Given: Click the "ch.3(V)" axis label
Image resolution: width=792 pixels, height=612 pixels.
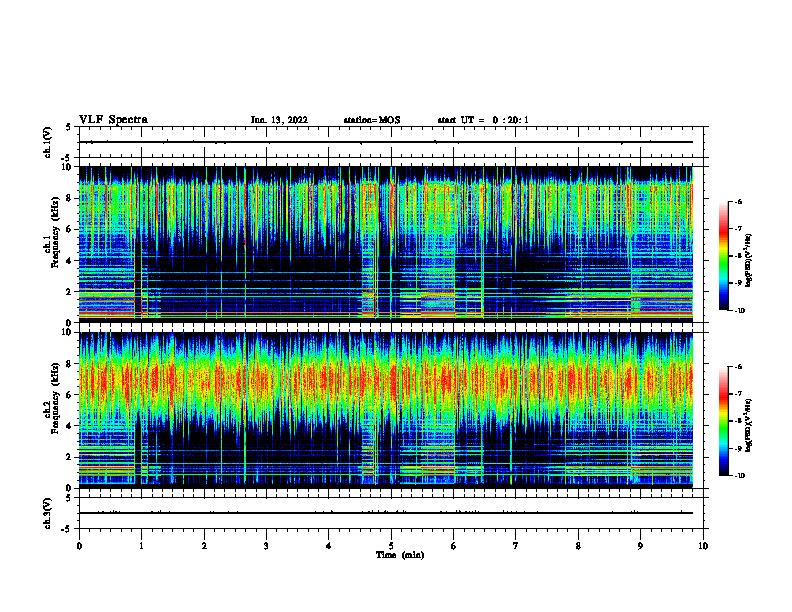Looking at the screenshot, I should 48,513.
